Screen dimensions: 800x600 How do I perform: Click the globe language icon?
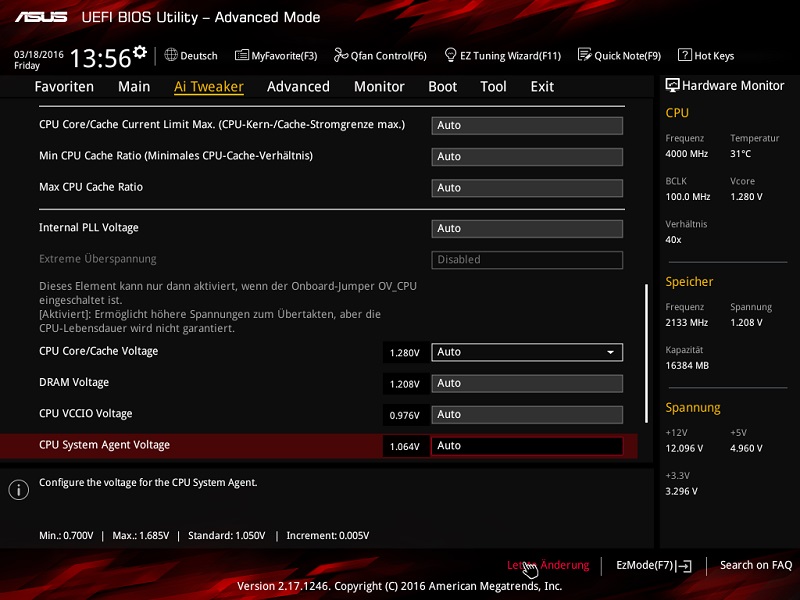(x=171, y=55)
